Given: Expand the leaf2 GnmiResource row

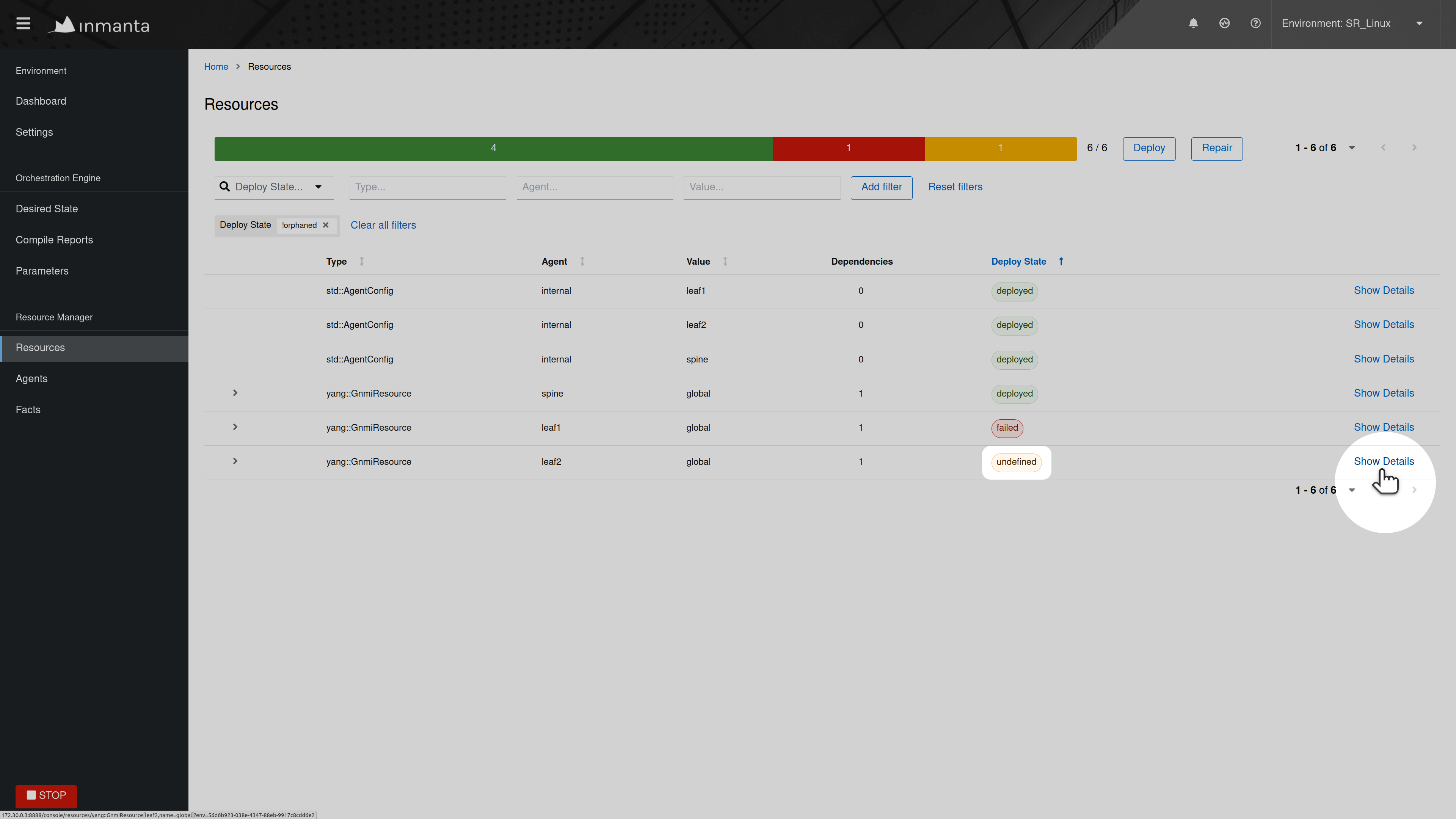Looking at the screenshot, I should 235,461.
